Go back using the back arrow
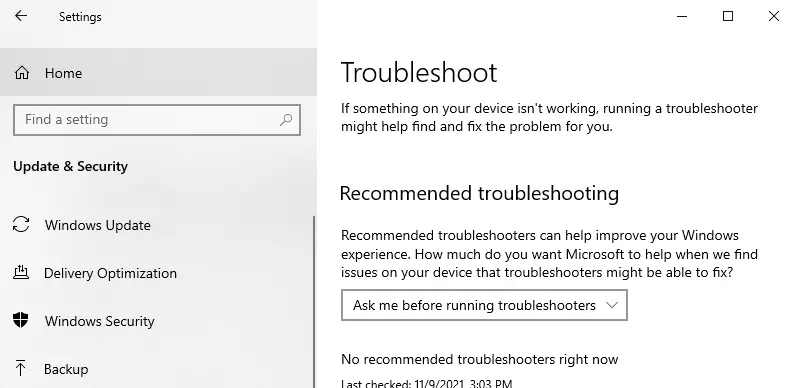 tap(21, 16)
